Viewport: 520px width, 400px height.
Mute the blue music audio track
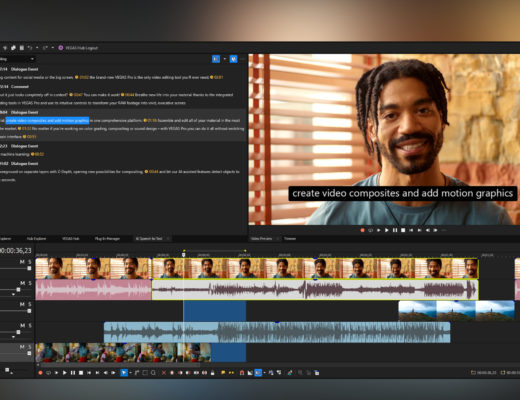click(22, 325)
